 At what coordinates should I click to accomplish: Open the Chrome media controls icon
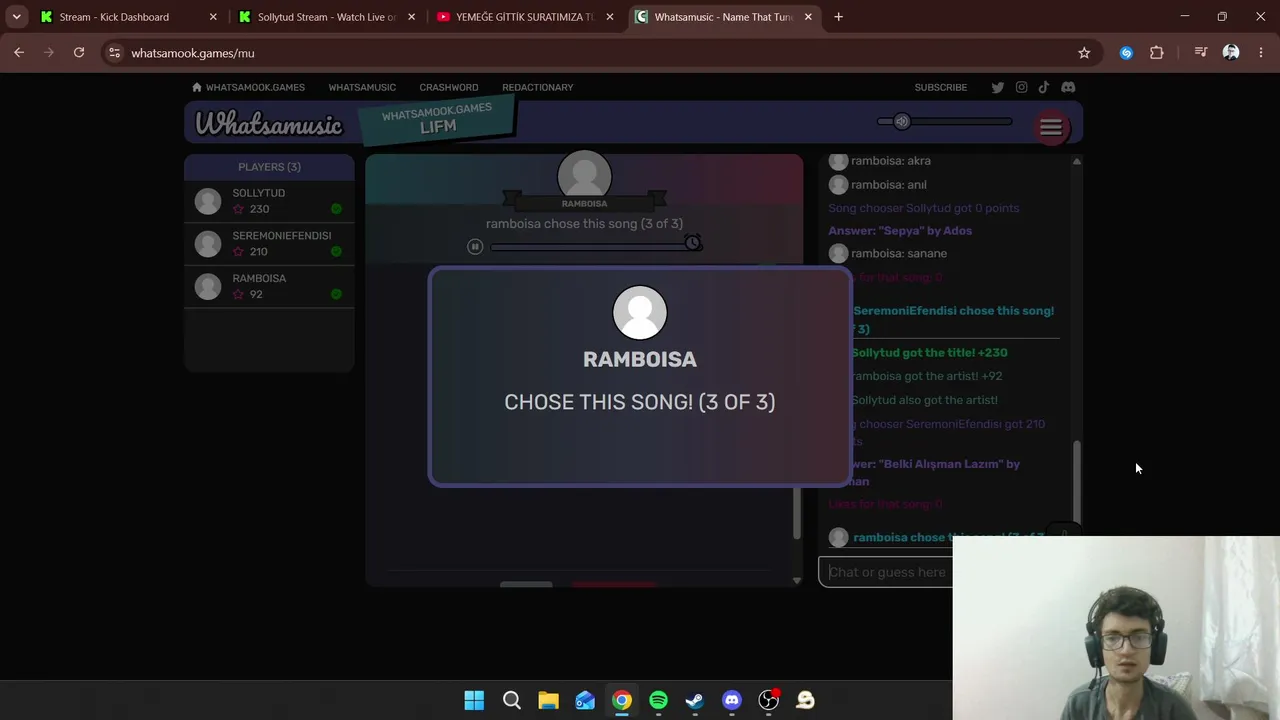point(1200,53)
